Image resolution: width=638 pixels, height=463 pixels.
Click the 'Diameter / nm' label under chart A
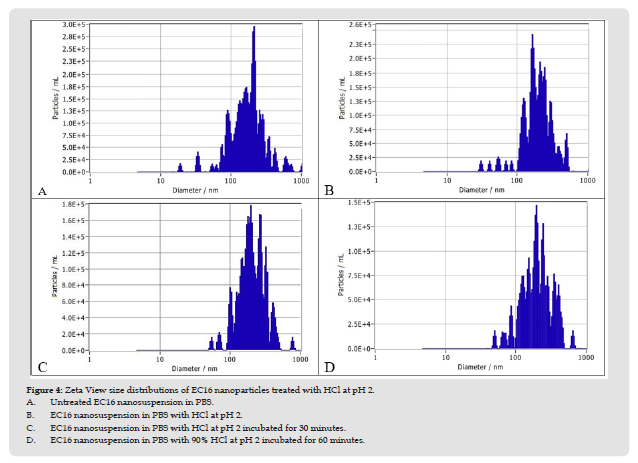pyautogui.click(x=195, y=191)
